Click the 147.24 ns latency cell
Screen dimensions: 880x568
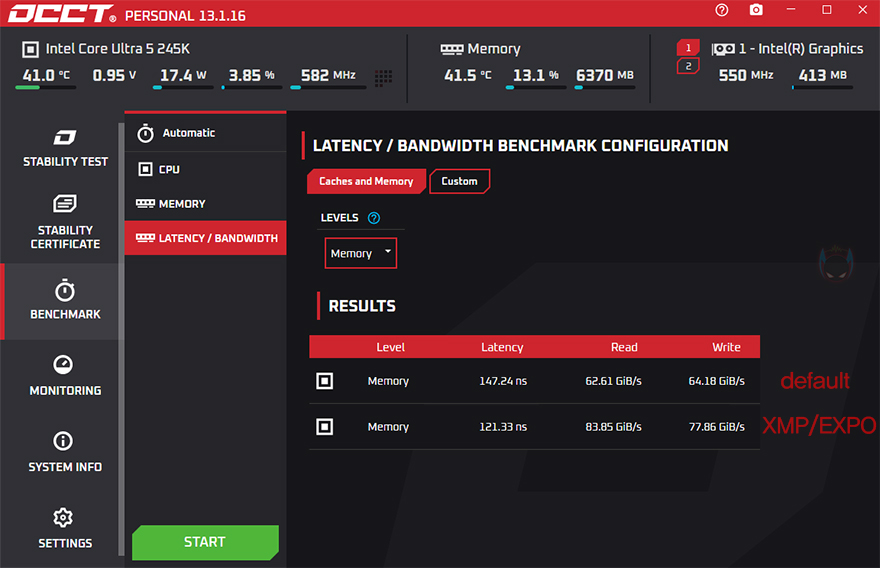[x=503, y=381]
